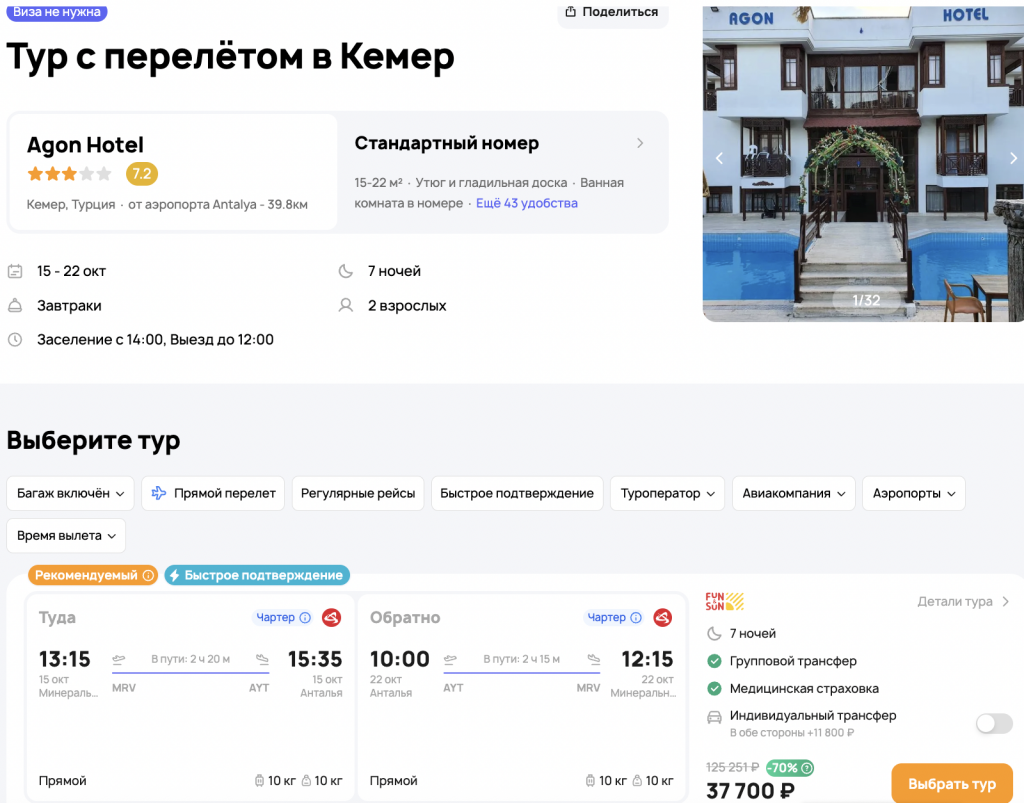Toggle Прямой перелет filter

click(x=214, y=493)
